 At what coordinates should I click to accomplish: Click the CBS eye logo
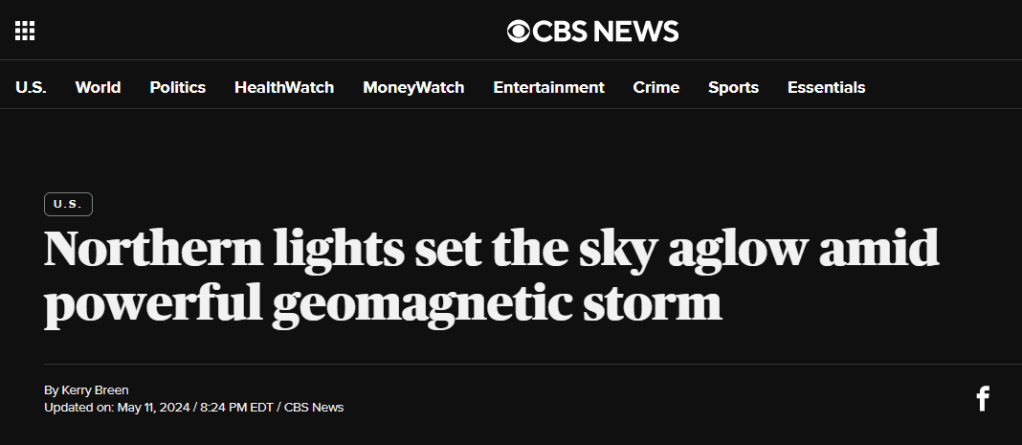tap(517, 31)
